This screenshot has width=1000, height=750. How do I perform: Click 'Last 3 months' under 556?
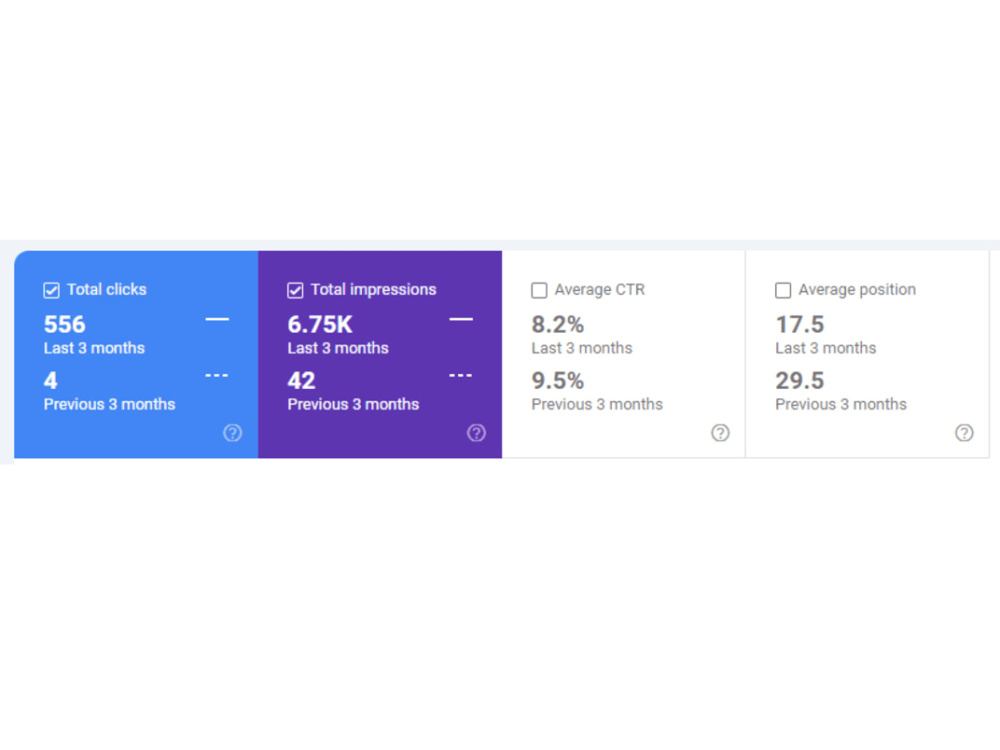click(x=94, y=348)
